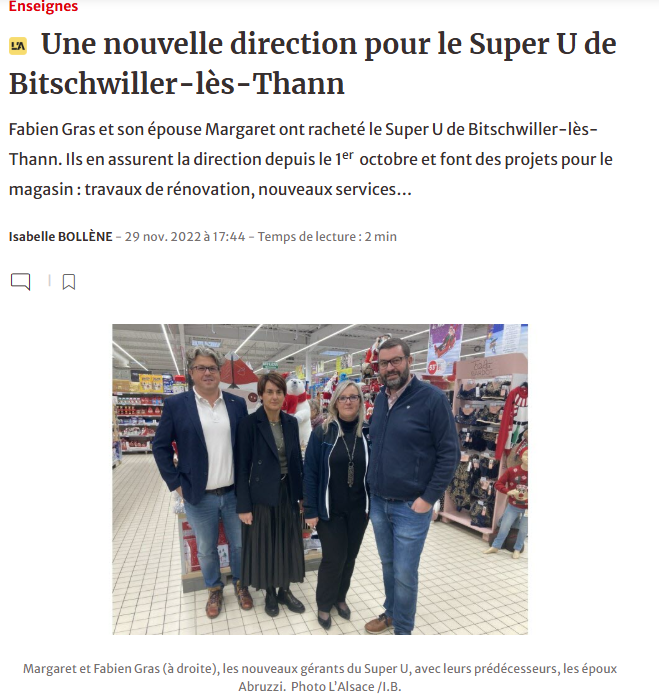Click the article summary paragraph
The height and width of the screenshot is (697, 659).
click(x=311, y=159)
